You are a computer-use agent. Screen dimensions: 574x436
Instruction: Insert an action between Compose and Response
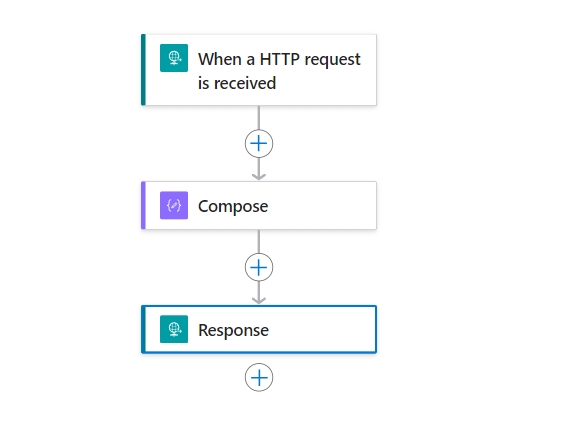coord(259,267)
